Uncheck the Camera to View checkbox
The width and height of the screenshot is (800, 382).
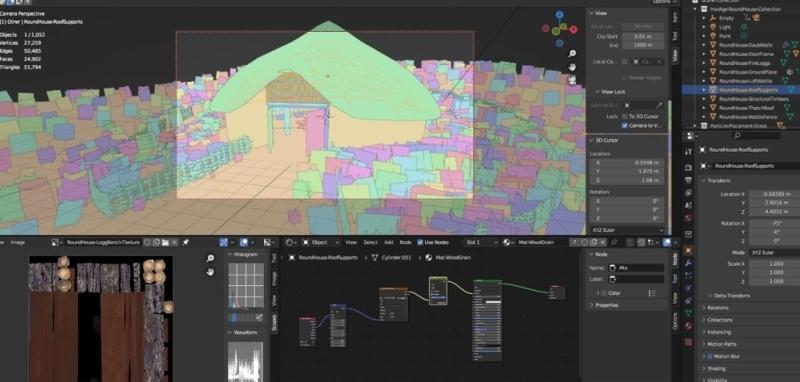pyautogui.click(x=624, y=125)
